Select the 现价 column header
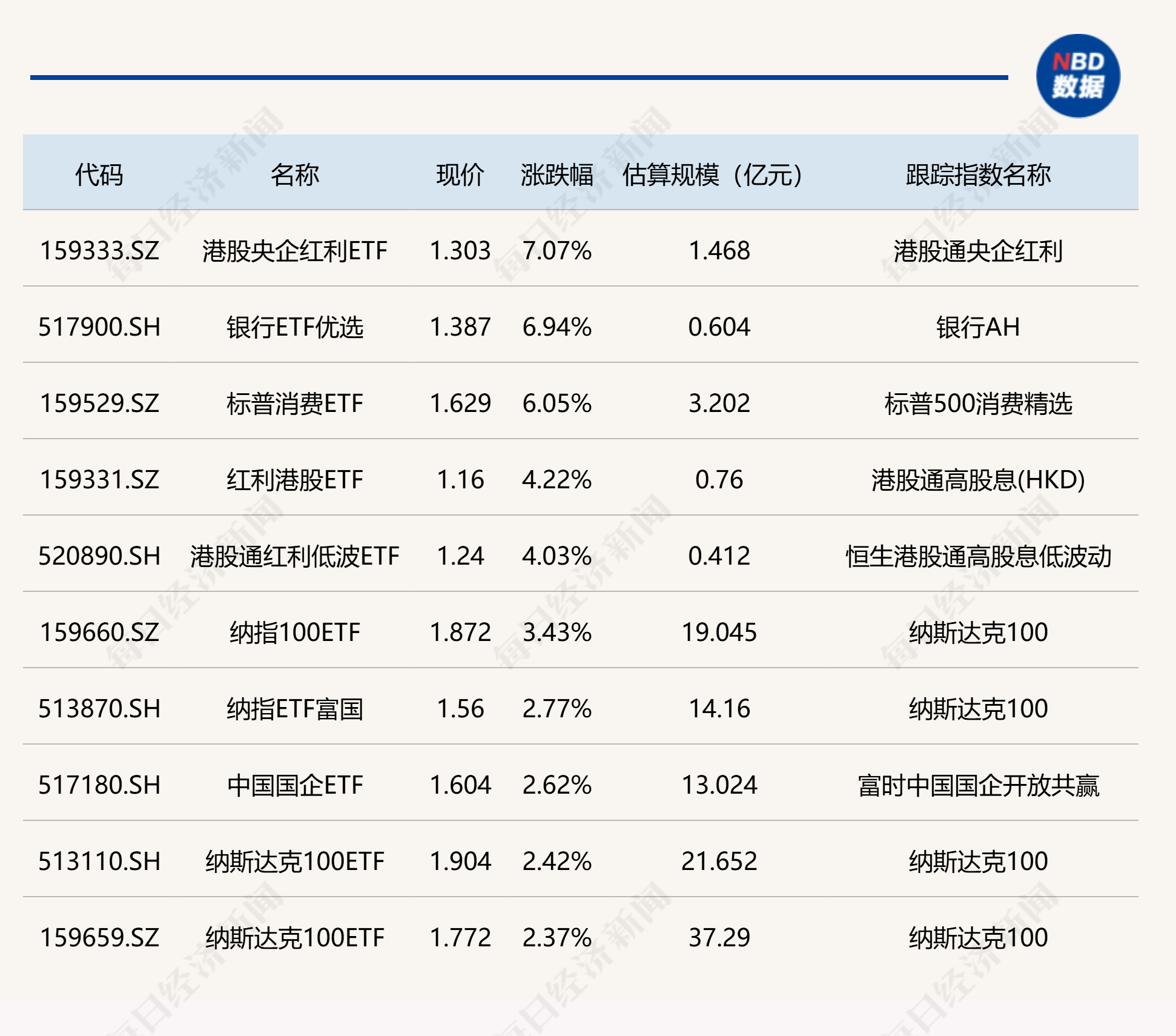Viewport: 1176px width, 1036px height. (460, 175)
